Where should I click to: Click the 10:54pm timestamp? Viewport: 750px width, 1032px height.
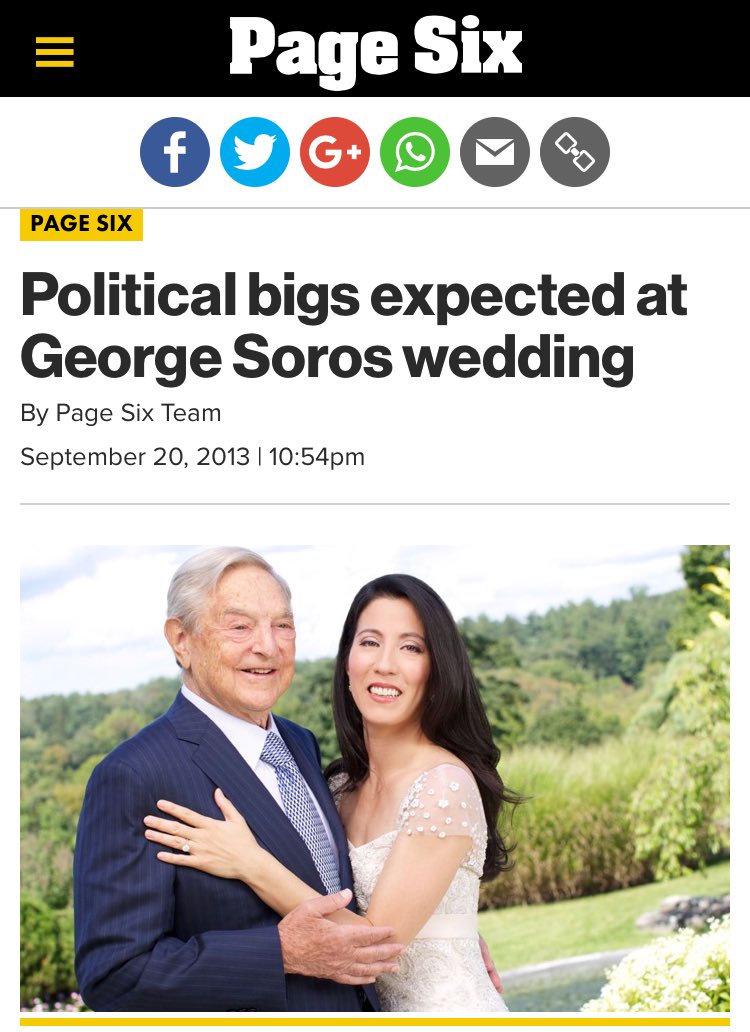coord(316,457)
